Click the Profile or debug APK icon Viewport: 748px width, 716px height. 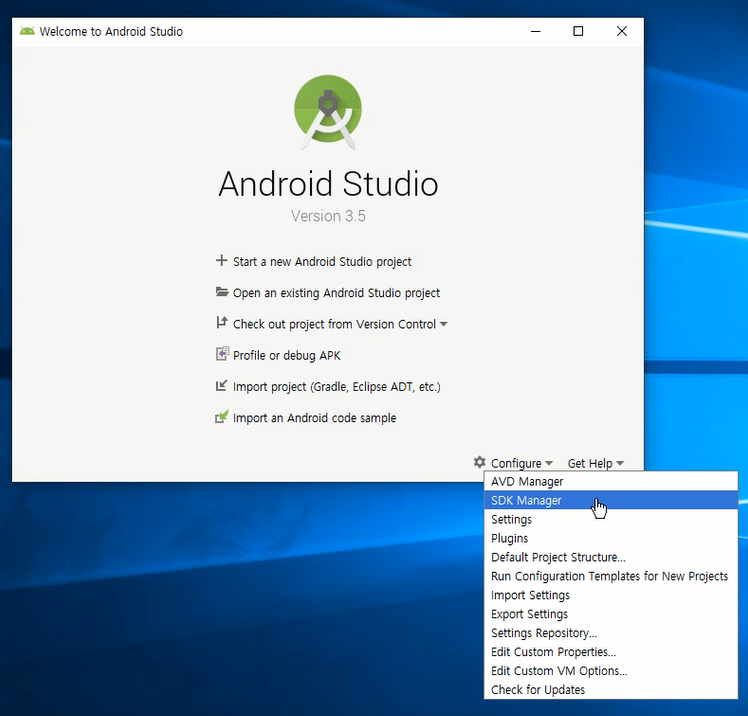(222, 354)
